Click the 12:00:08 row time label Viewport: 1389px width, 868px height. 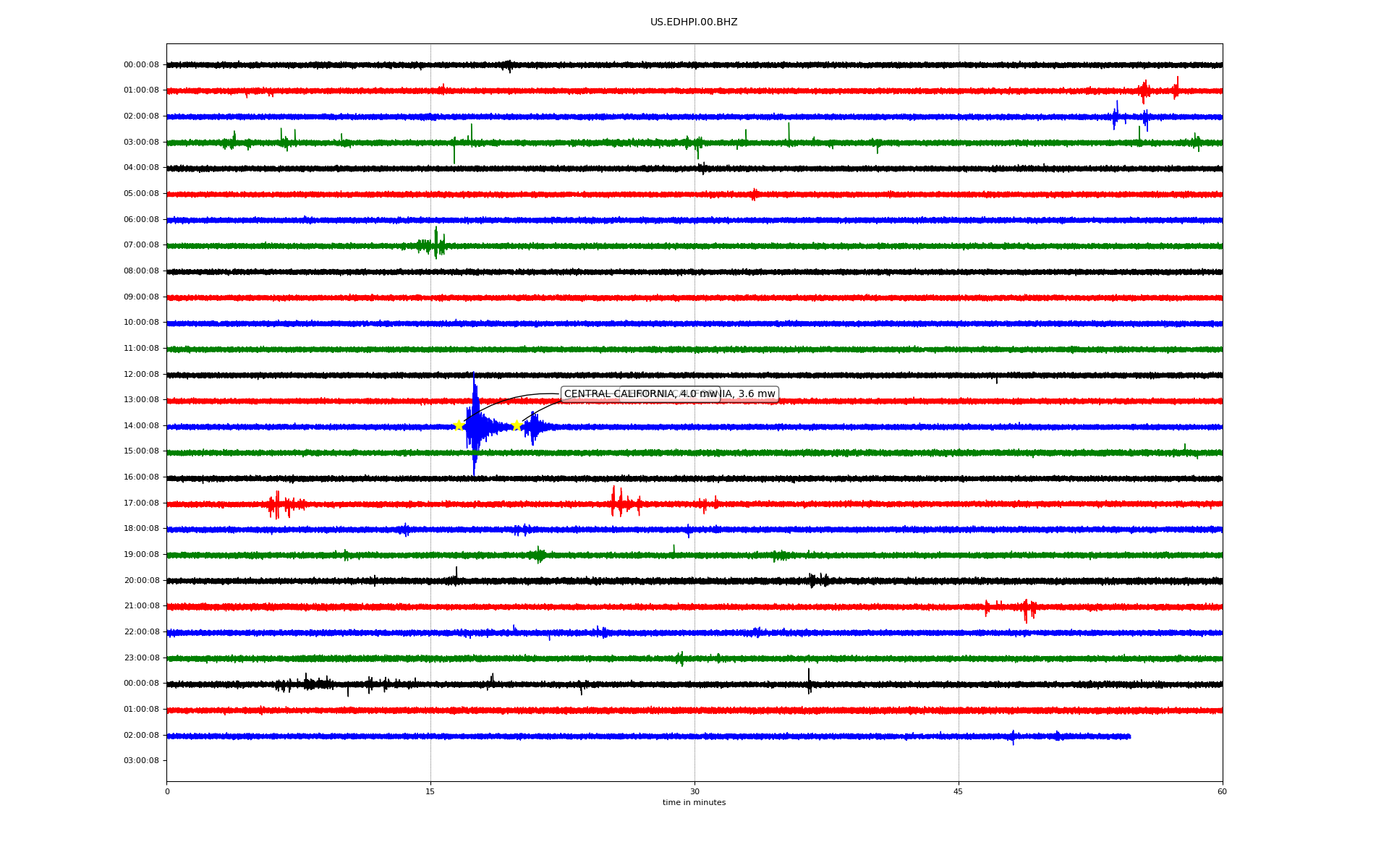141,375
